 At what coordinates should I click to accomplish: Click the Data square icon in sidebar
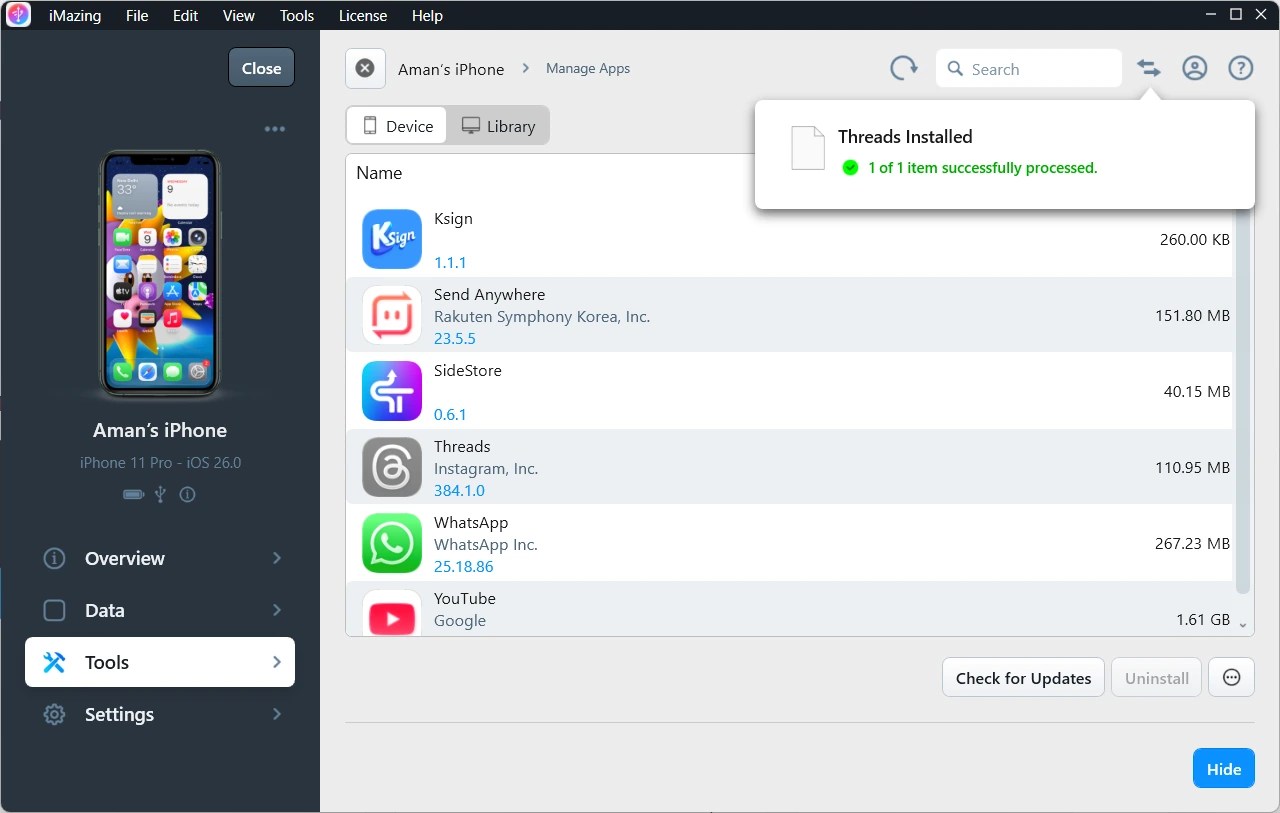[x=54, y=610]
